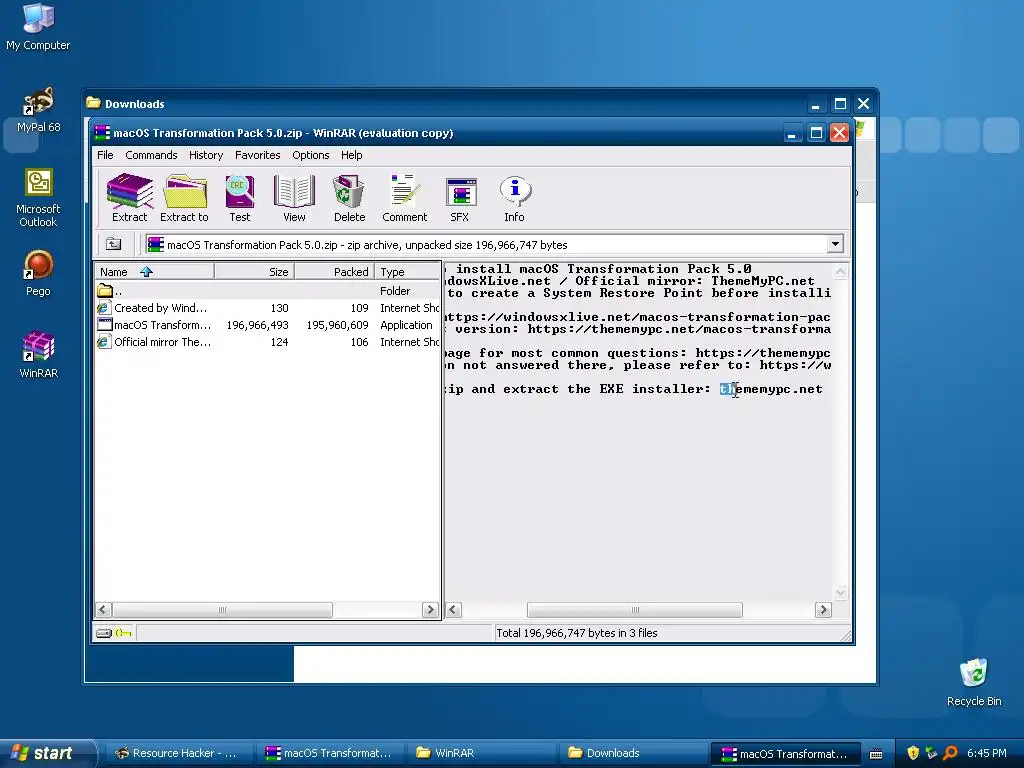Expand the archive path dropdown arrow
The height and width of the screenshot is (768, 1024).
coord(835,244)
